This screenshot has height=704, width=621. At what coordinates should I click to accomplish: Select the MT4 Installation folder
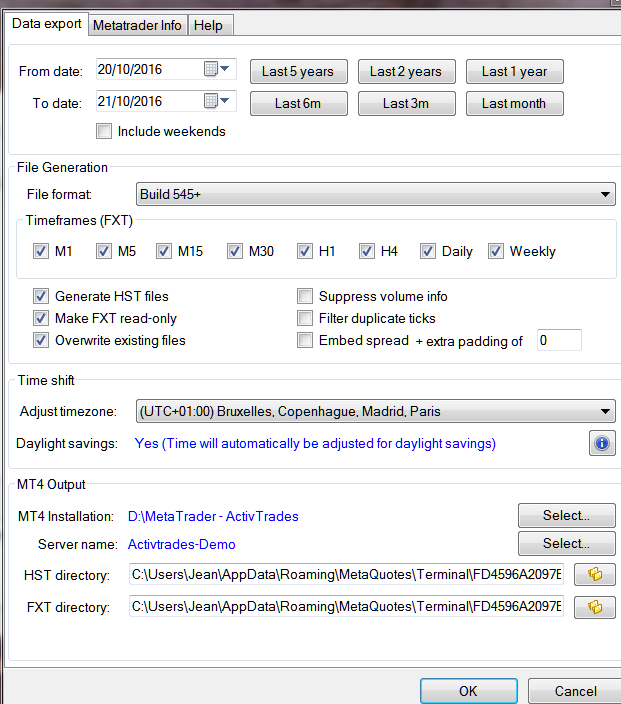[566, 516]
